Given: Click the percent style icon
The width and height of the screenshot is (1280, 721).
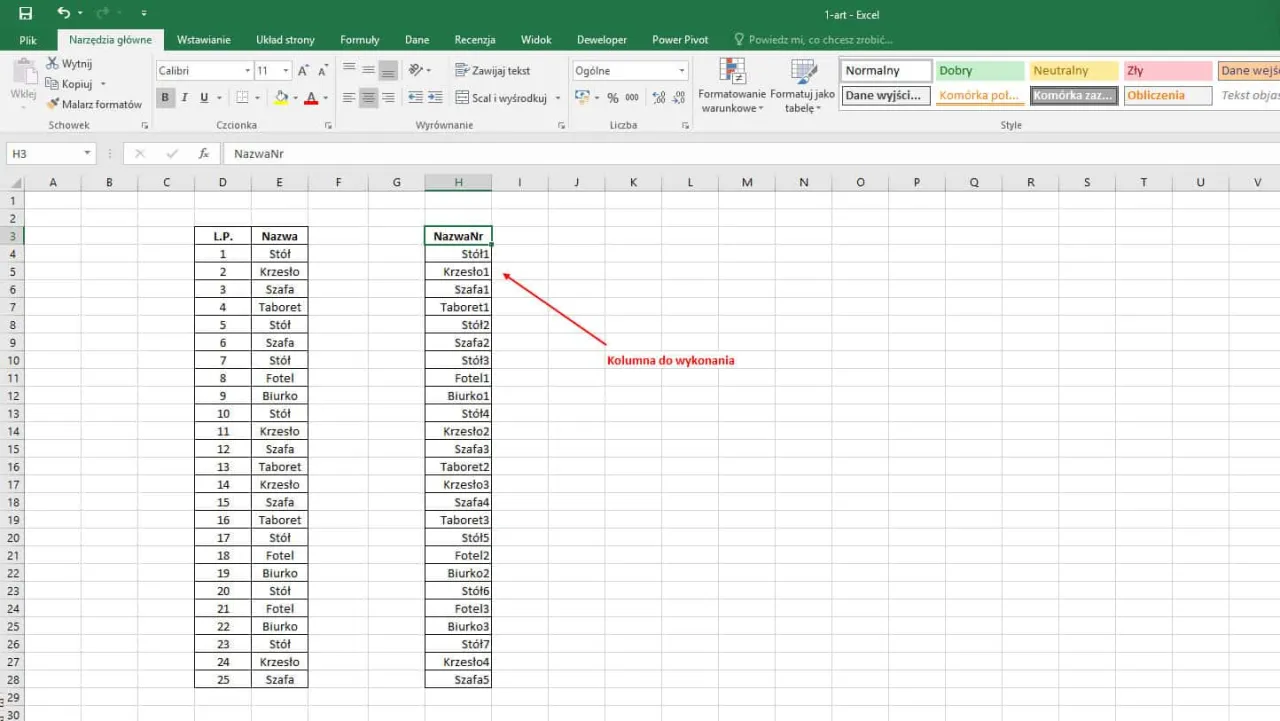Looking at the screenshot, I should pyautogui.click(x=613, y=98).
